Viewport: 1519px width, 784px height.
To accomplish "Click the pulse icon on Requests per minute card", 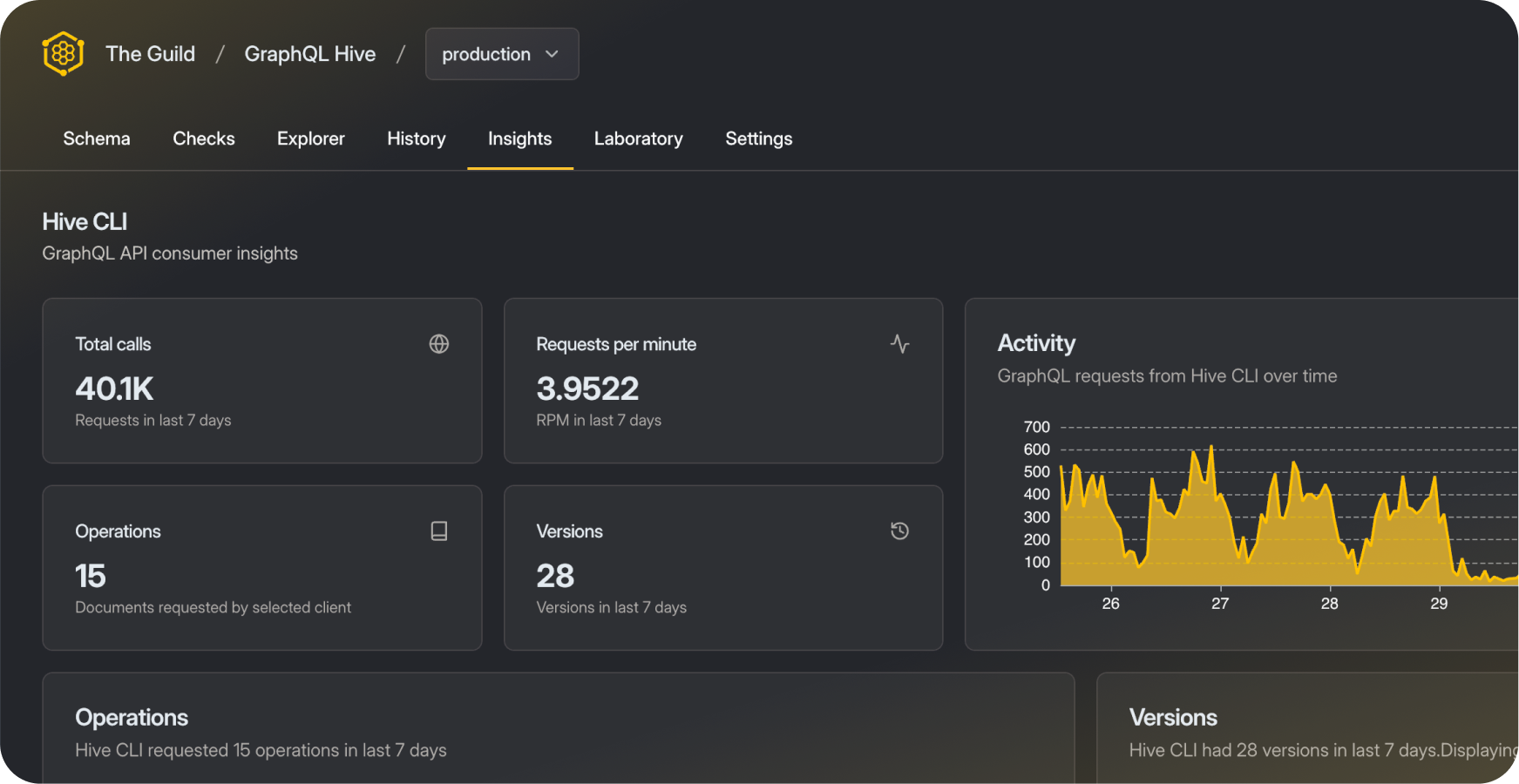I will 899,344.
